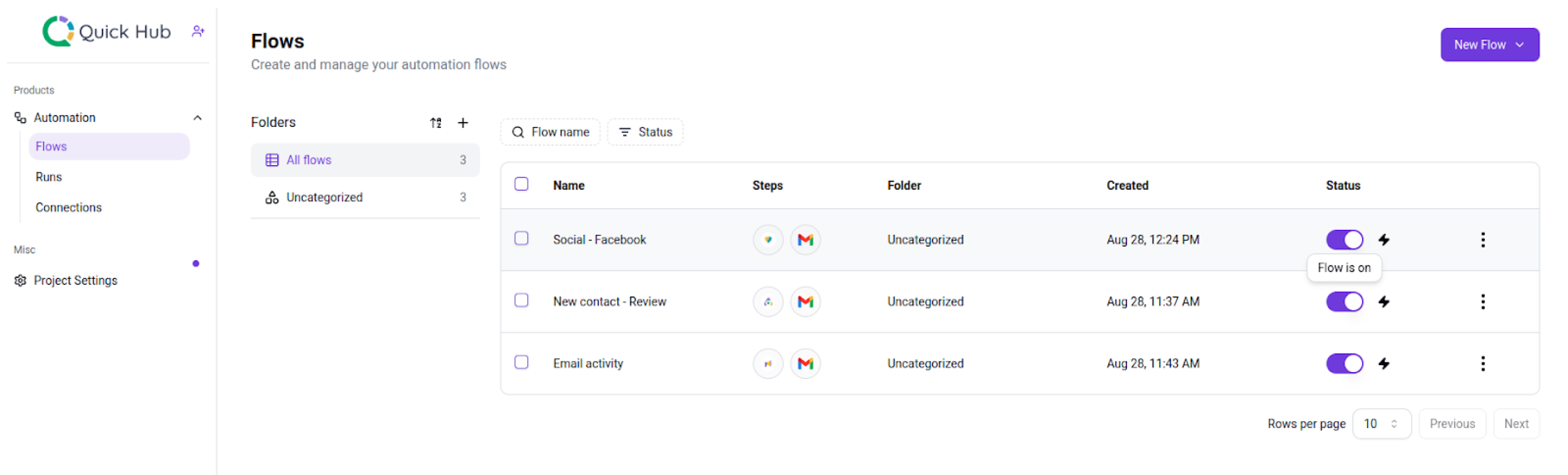Open Connections in the sidebar
The width and height of the screenshot is (1568, 475).
(x=68, y=208)
